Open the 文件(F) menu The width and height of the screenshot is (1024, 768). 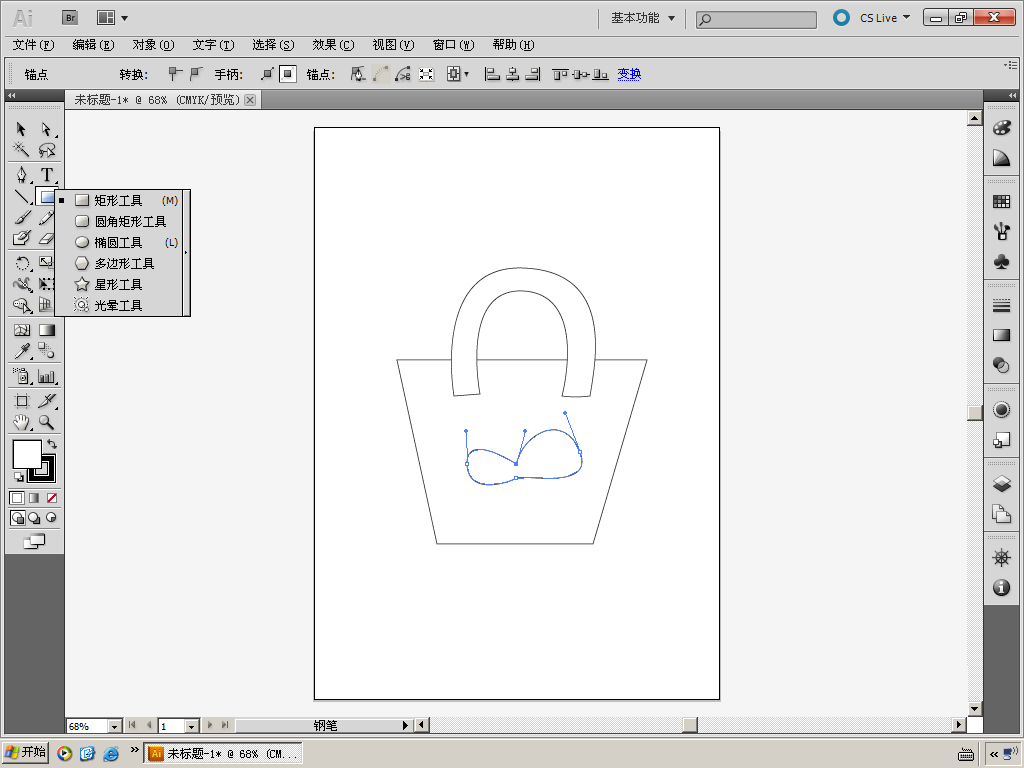coord(33,45)
